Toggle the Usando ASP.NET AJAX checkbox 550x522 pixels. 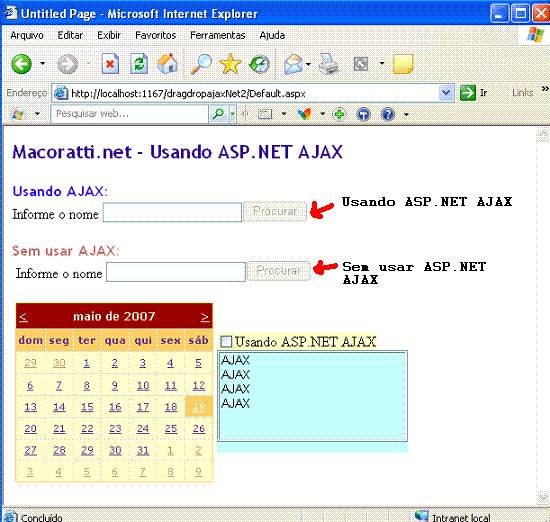[x=226, y=341]
